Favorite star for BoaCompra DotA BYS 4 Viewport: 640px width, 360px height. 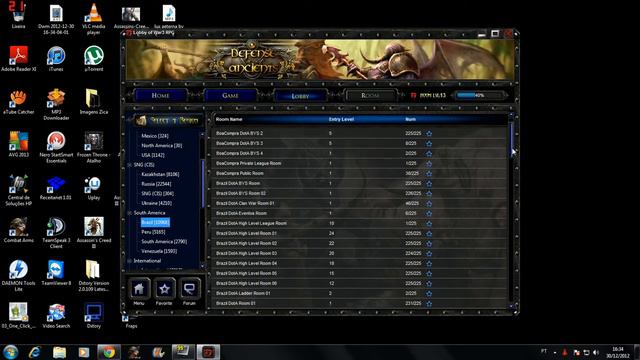click(429, 153)
